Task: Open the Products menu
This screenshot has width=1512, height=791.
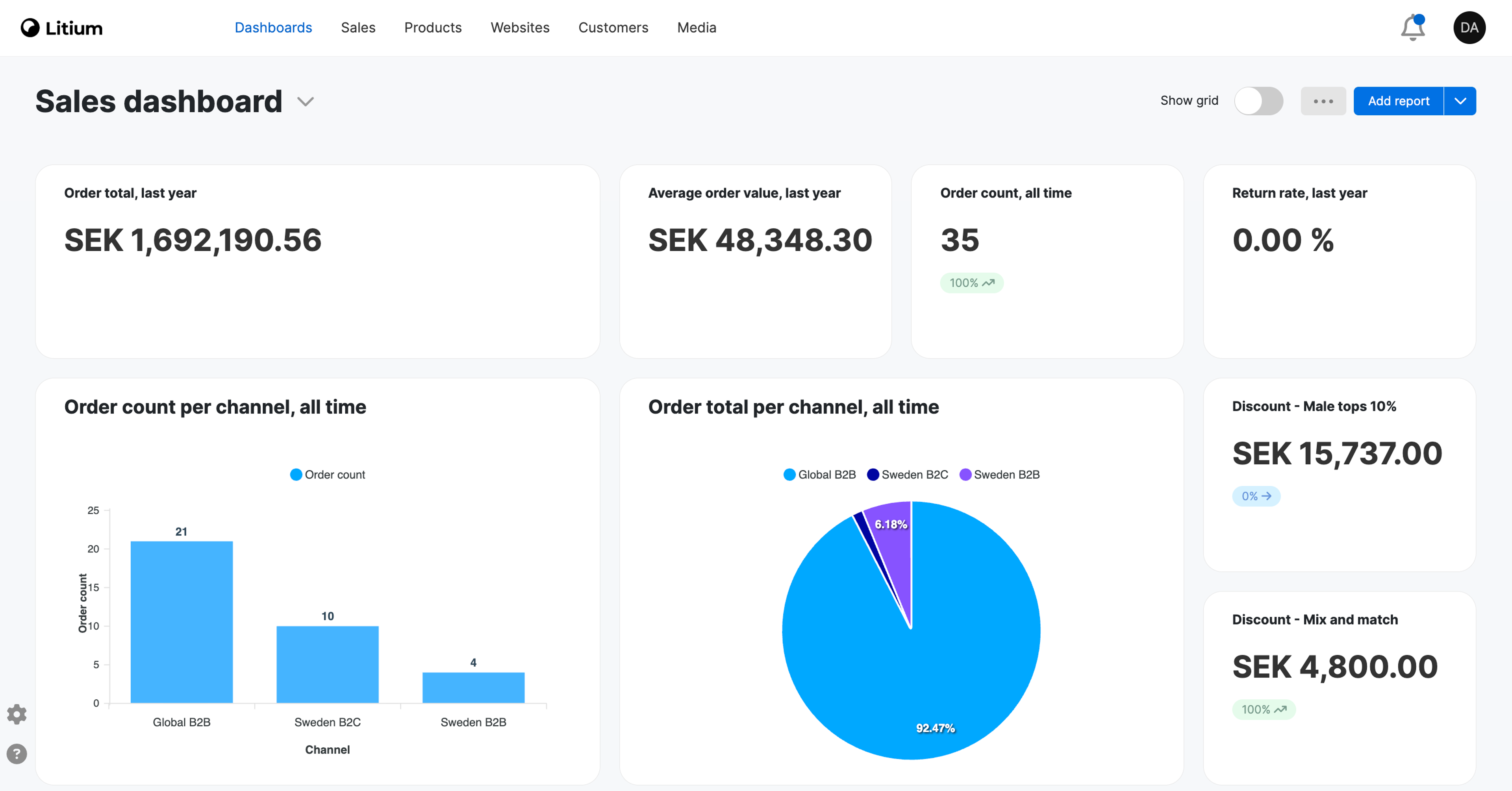Action: [x=433, y=28]
